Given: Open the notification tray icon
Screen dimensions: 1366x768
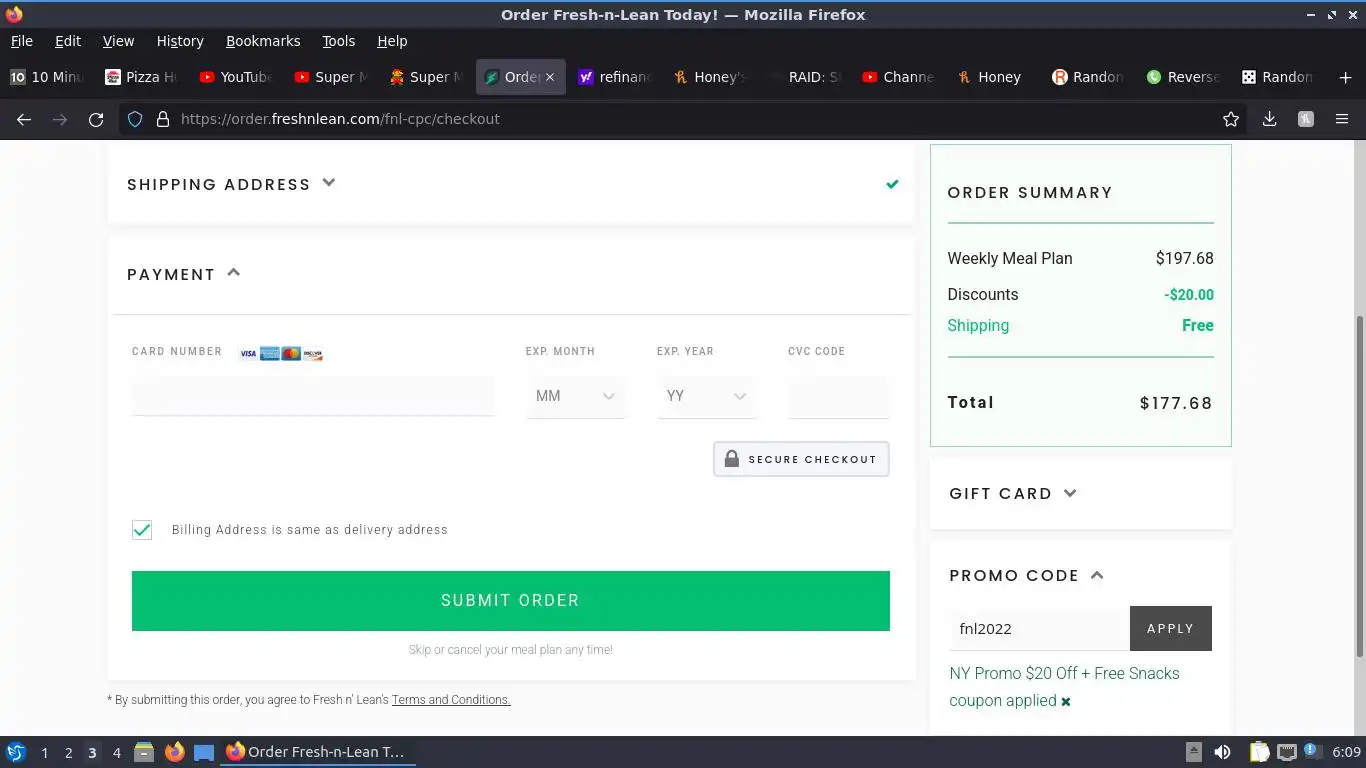Looking at the screenshot, I should point(1312,751).
